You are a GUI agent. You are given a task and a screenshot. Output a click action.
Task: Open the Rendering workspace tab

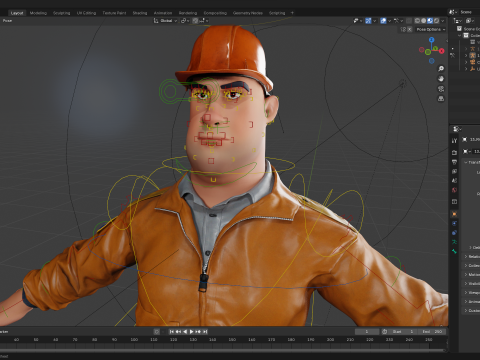click(188, 13)
